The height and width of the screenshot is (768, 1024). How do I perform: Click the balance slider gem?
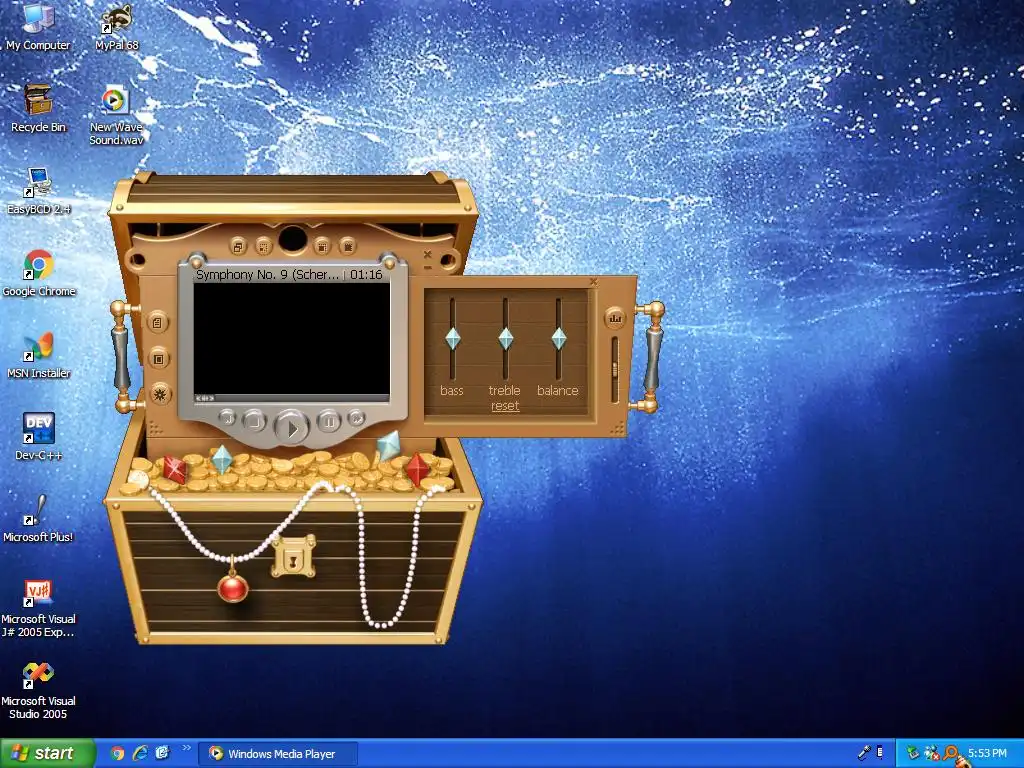tap(558, 339)
